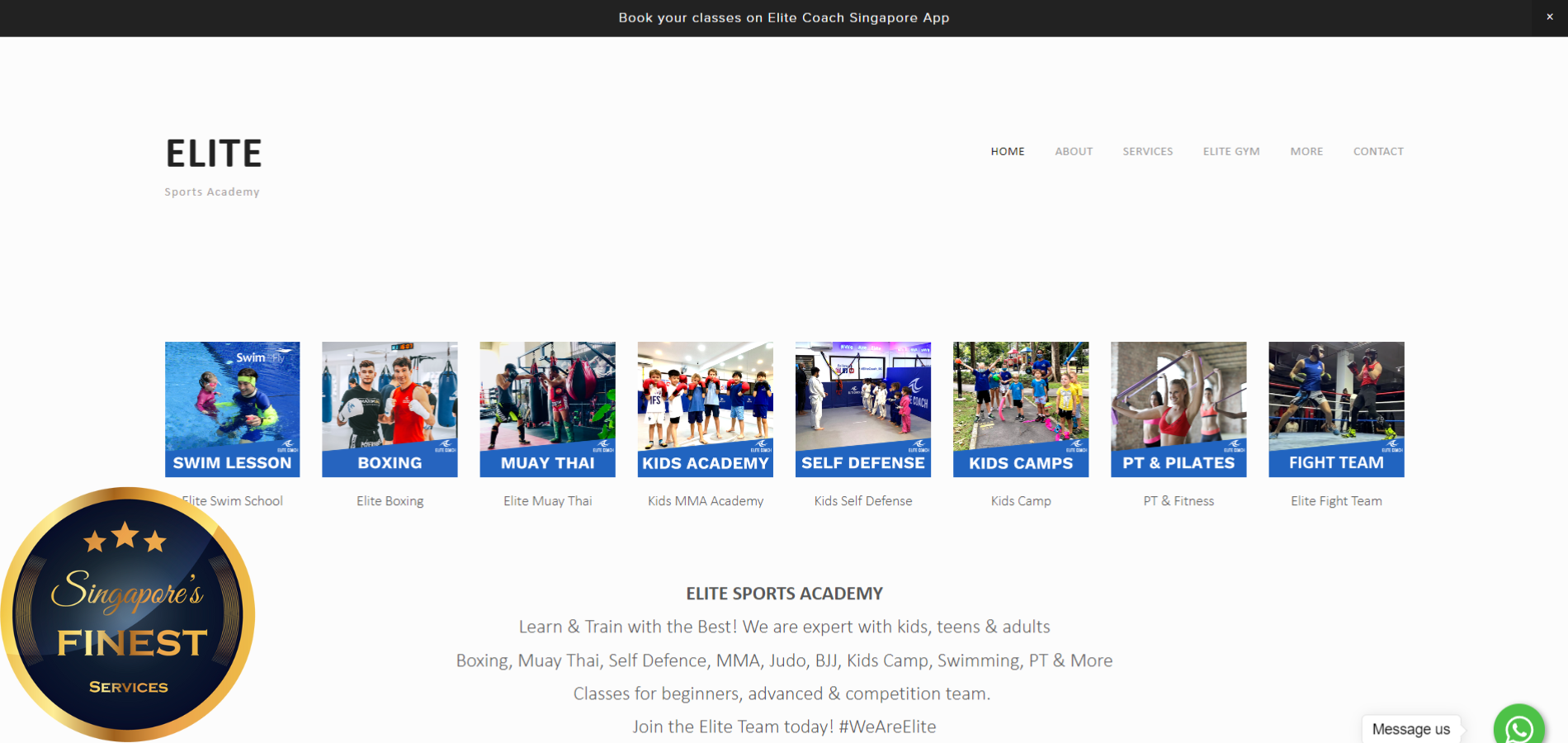
Task: Open the Swim Lesson image tile
Action: tap(232, 409)
